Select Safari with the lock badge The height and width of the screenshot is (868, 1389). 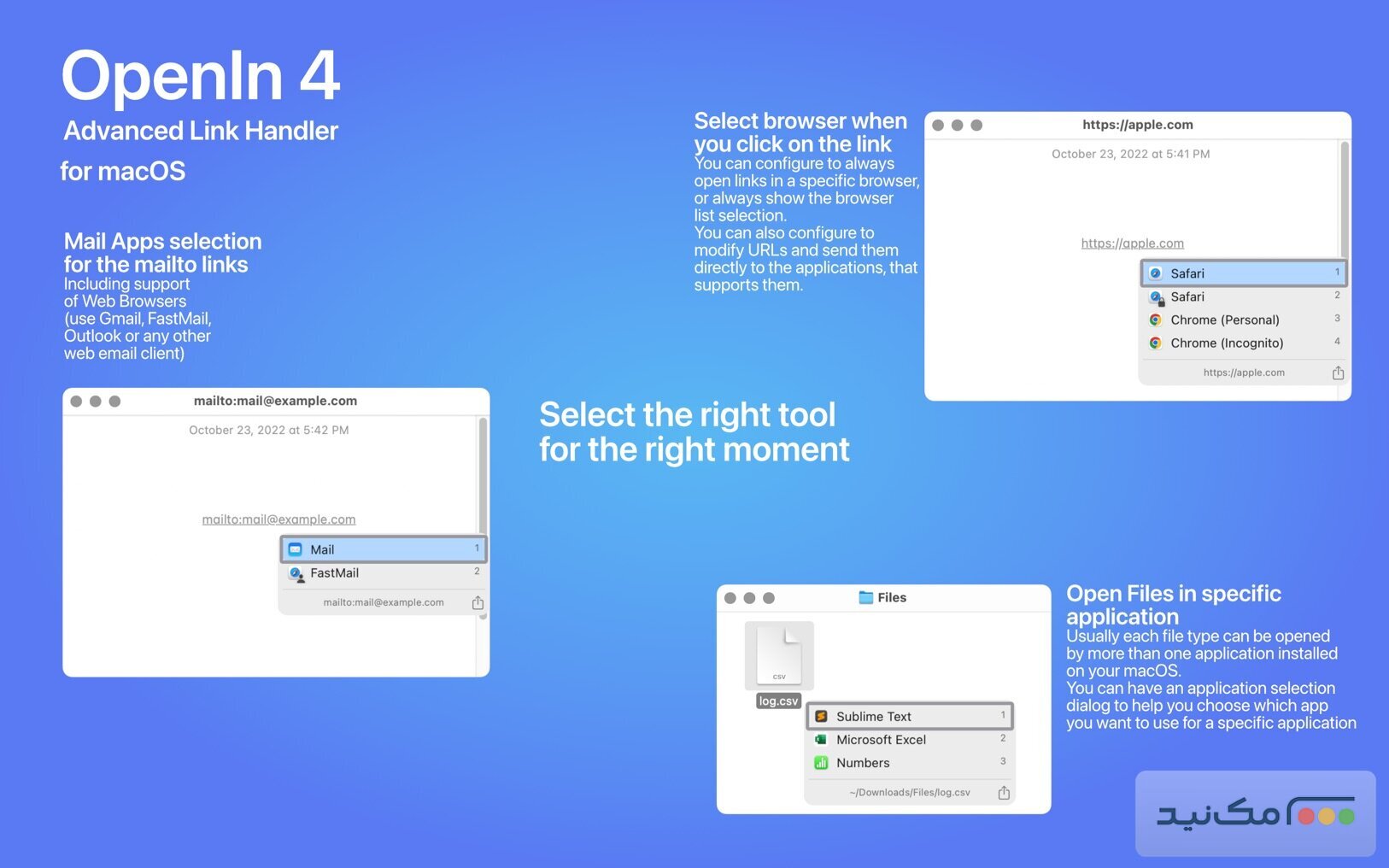[1187, 296]
